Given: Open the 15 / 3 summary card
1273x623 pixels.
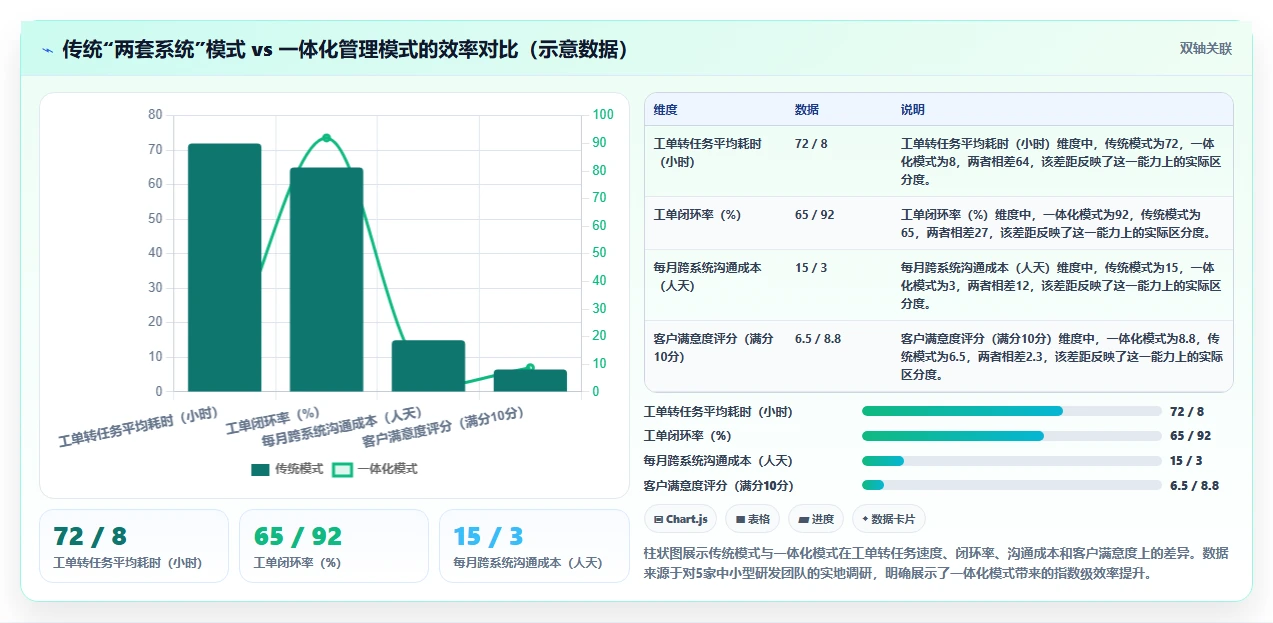Looking at the screenshot, I should click(x=534, y=546).
